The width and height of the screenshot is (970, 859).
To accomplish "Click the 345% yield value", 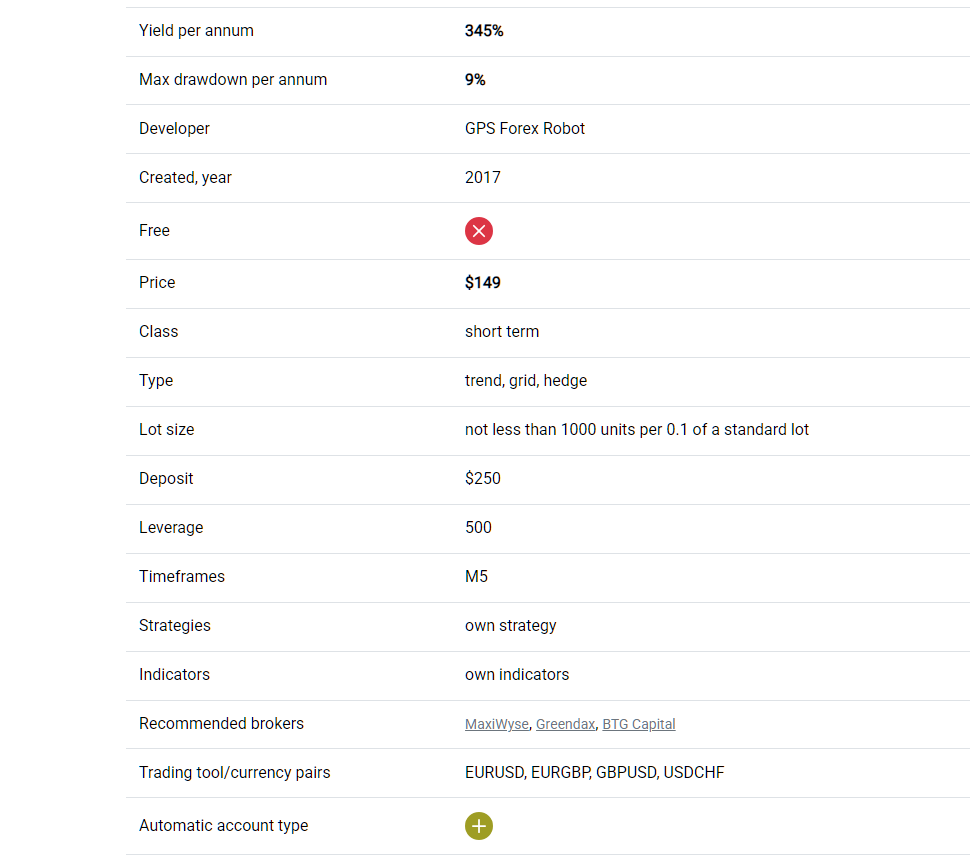I will click(x=484, y=31).
